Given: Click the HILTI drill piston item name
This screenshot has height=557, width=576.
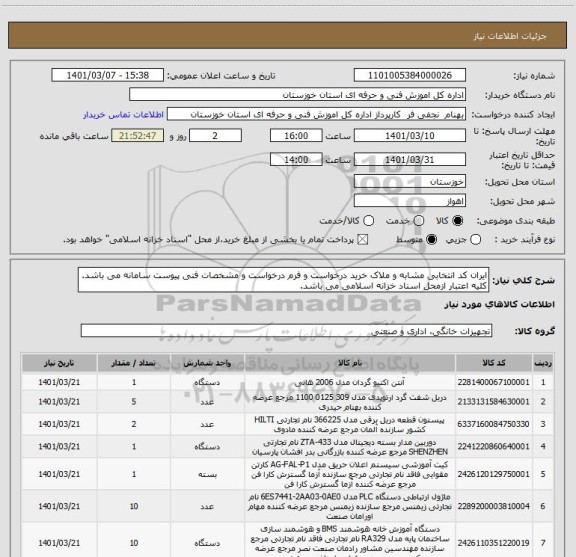Looking at the screenshot, I should pyautogui.click(x=350, y=424).
